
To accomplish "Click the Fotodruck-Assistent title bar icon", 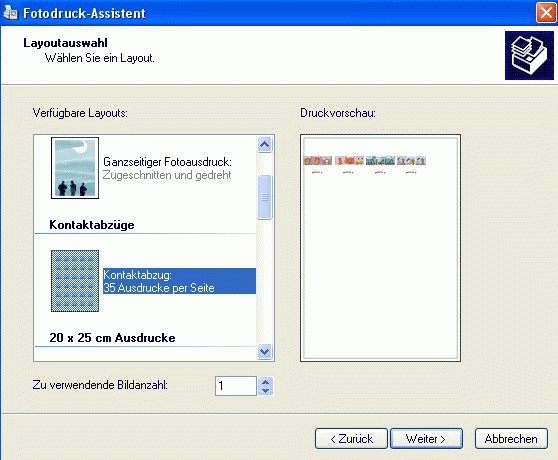I will pyautogui.click(x=10, y=13).
